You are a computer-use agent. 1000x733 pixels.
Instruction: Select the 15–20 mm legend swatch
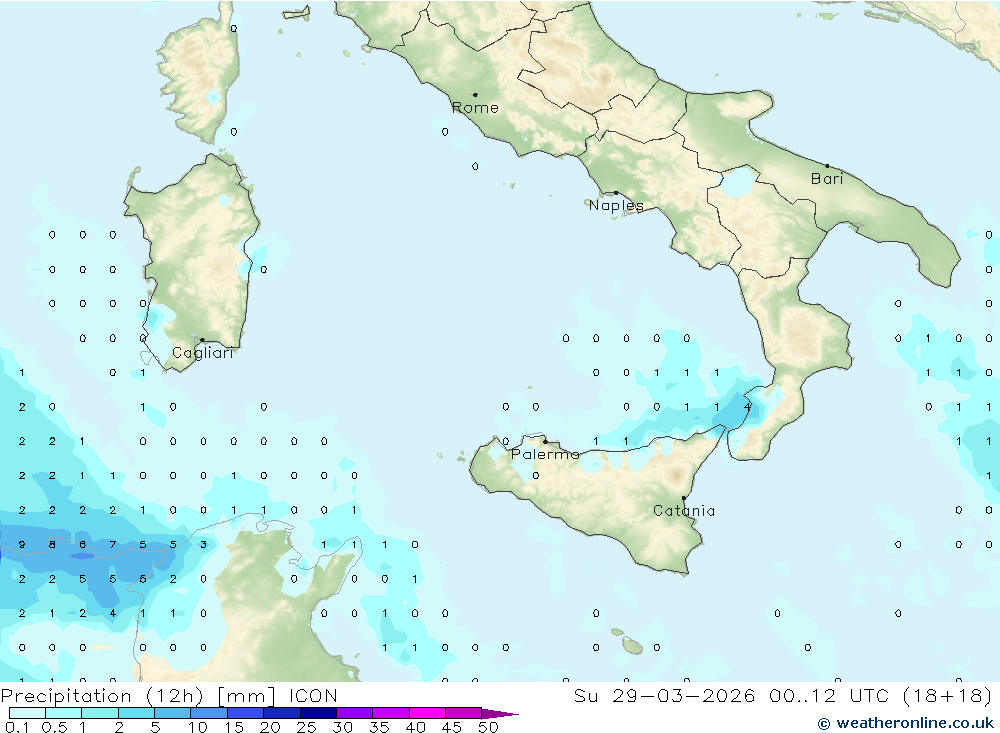click(246, 713)
